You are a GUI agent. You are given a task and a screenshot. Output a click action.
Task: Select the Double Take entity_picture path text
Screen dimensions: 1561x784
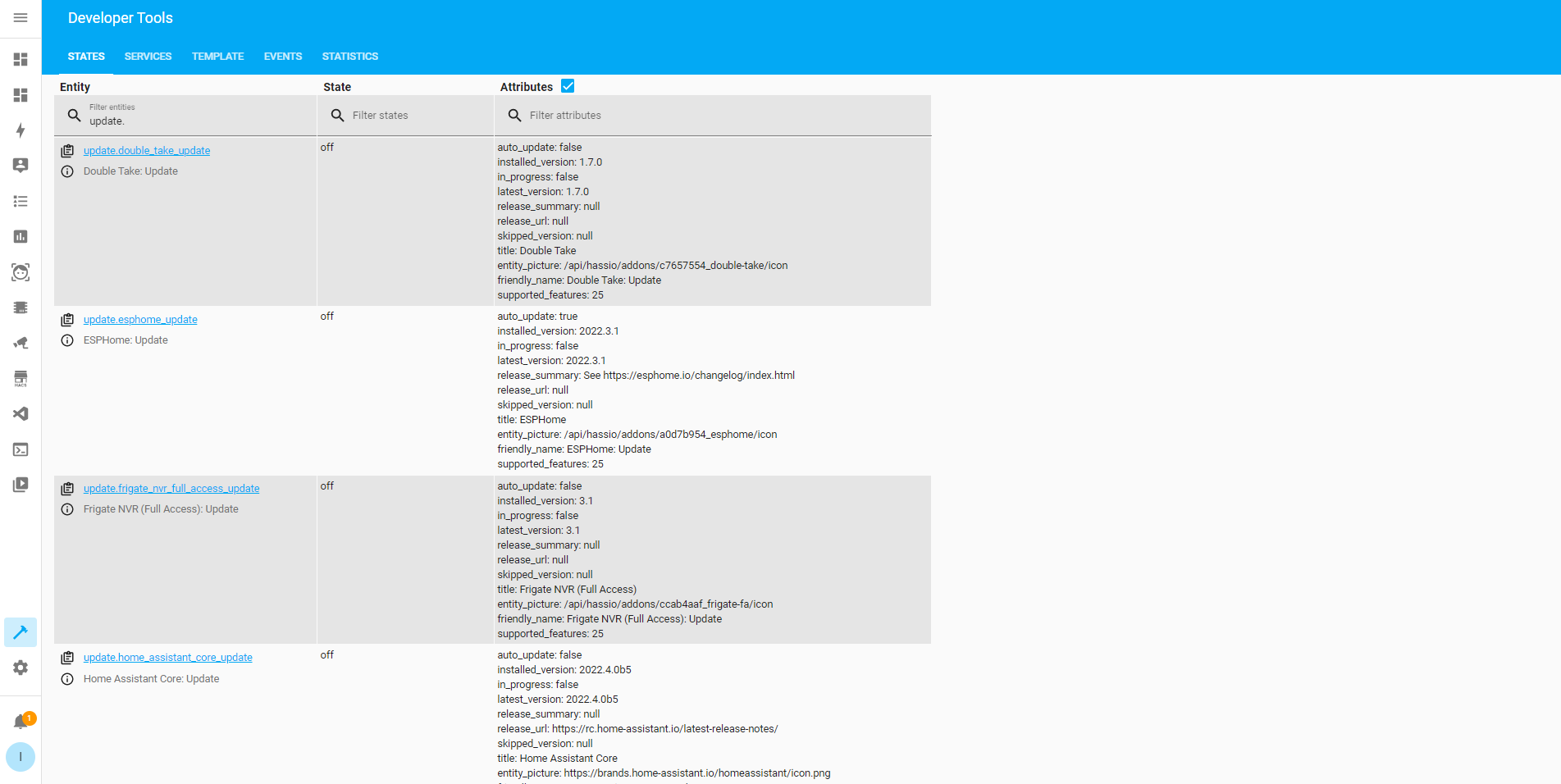(642, 266)
